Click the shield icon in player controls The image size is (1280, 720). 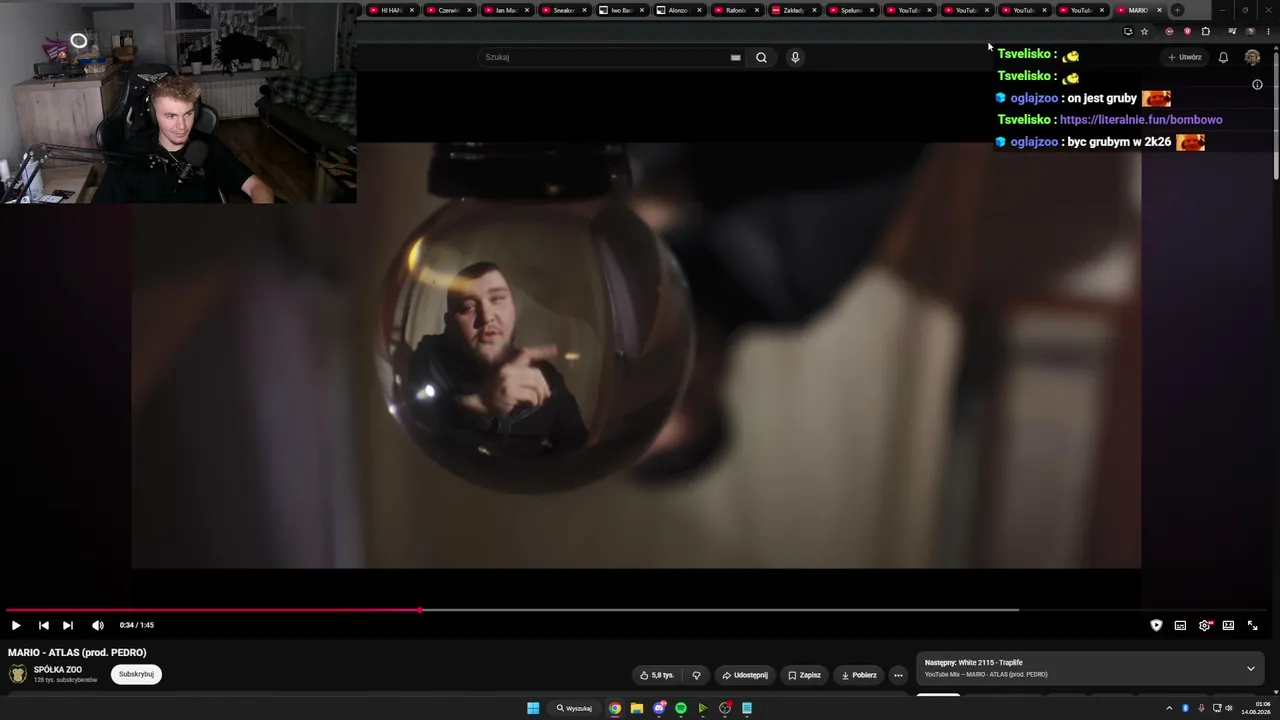tap(1156, 625)
